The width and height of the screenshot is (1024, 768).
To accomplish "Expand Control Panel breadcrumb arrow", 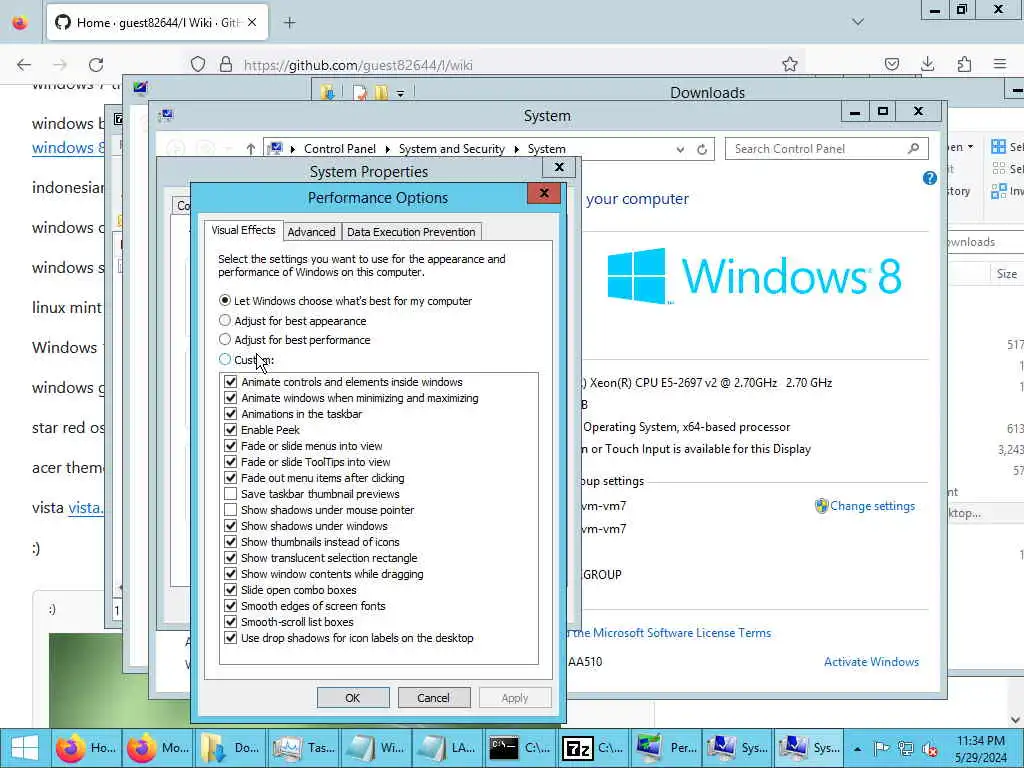I will 387,149.
